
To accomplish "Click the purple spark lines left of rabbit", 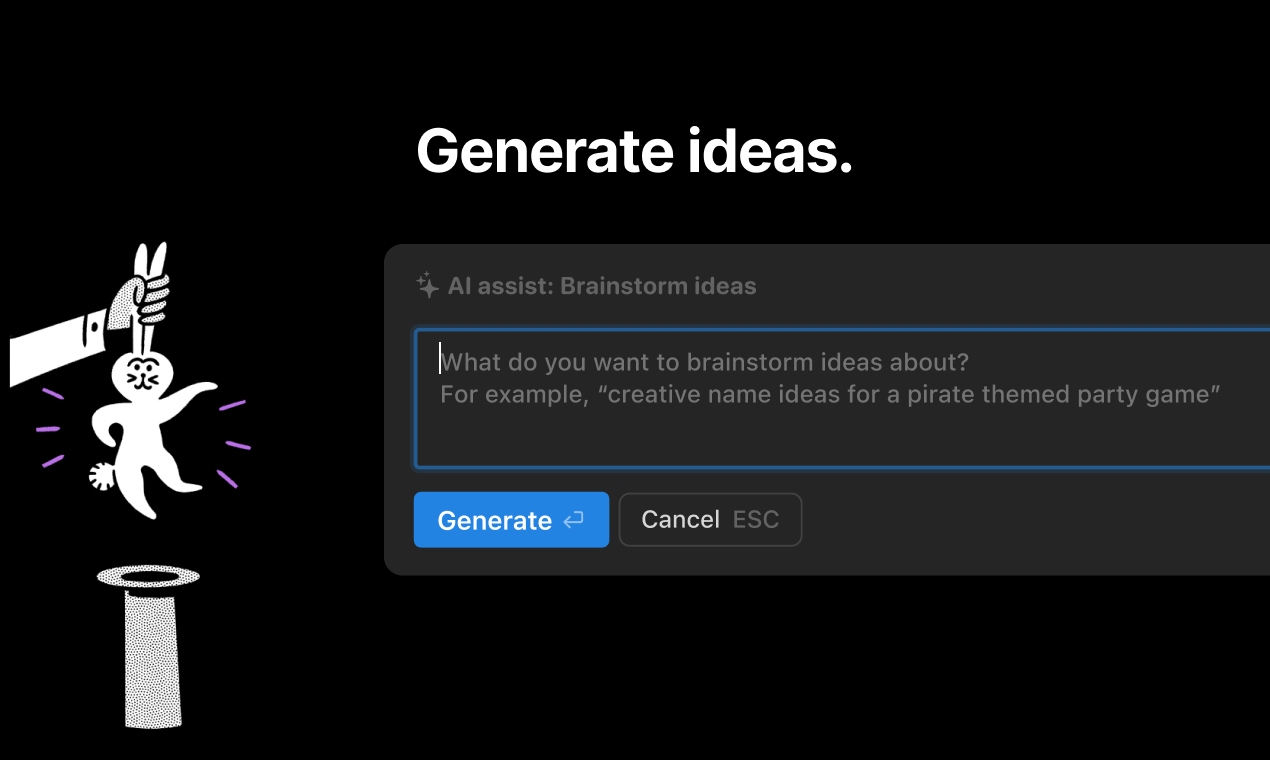I will [x=50, y=428].
